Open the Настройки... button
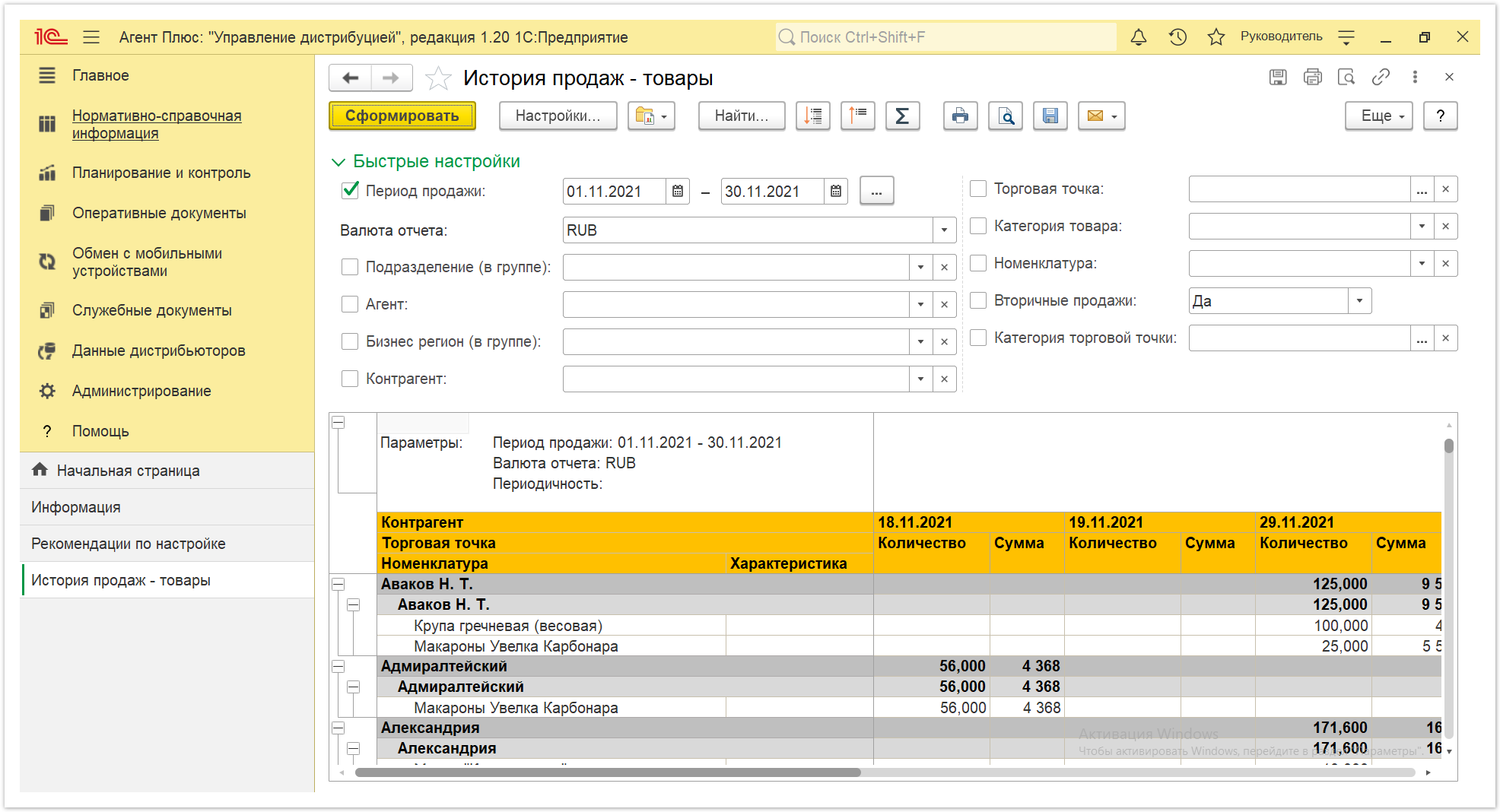1500x812 pixels. 558,116
